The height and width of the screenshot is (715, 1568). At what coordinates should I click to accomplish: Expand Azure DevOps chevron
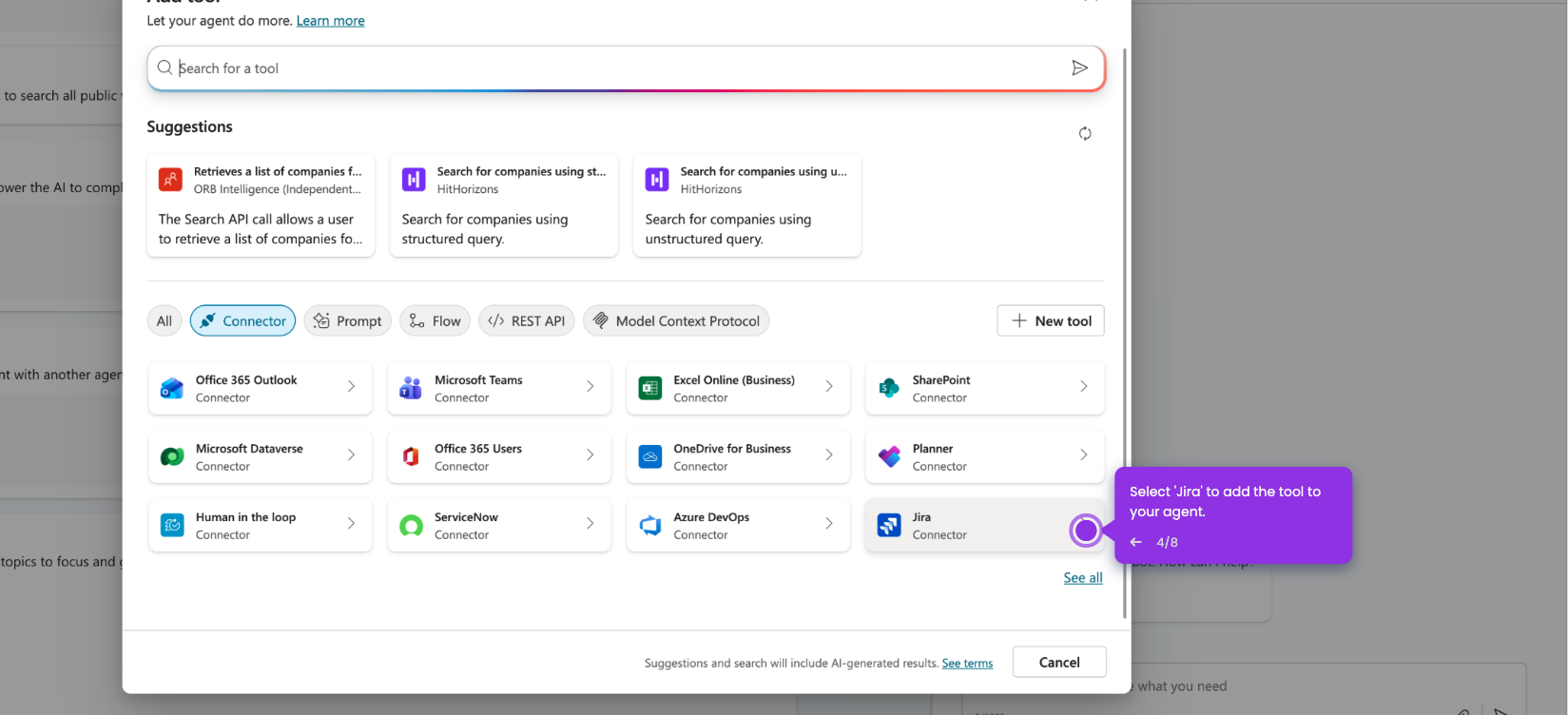(829, 523)
